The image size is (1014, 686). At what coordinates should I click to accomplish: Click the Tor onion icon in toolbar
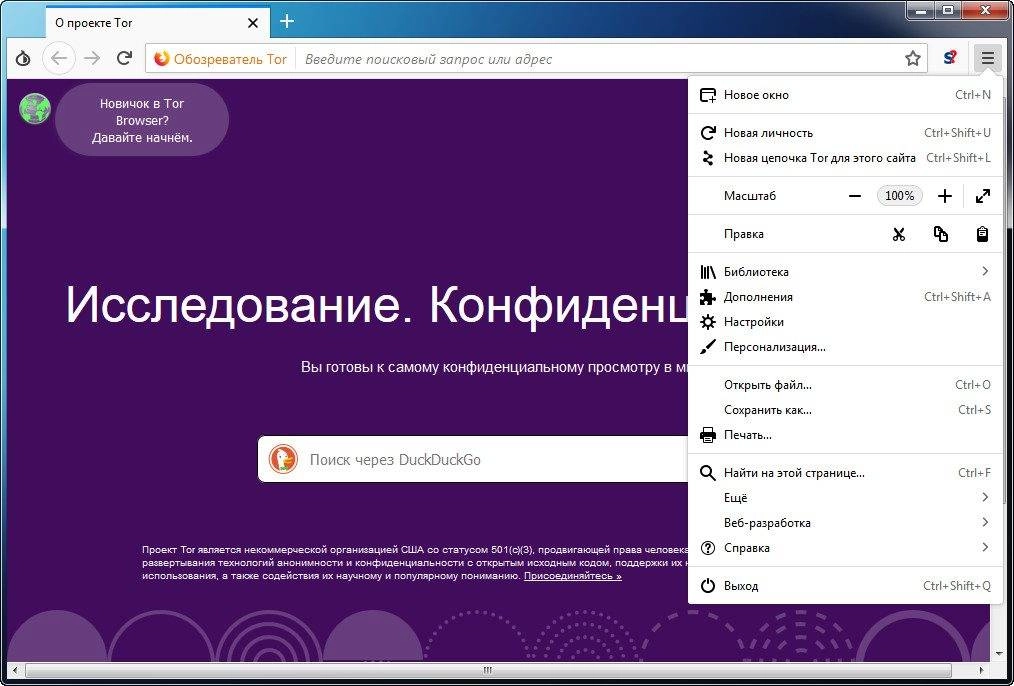[x=23, y=59]
